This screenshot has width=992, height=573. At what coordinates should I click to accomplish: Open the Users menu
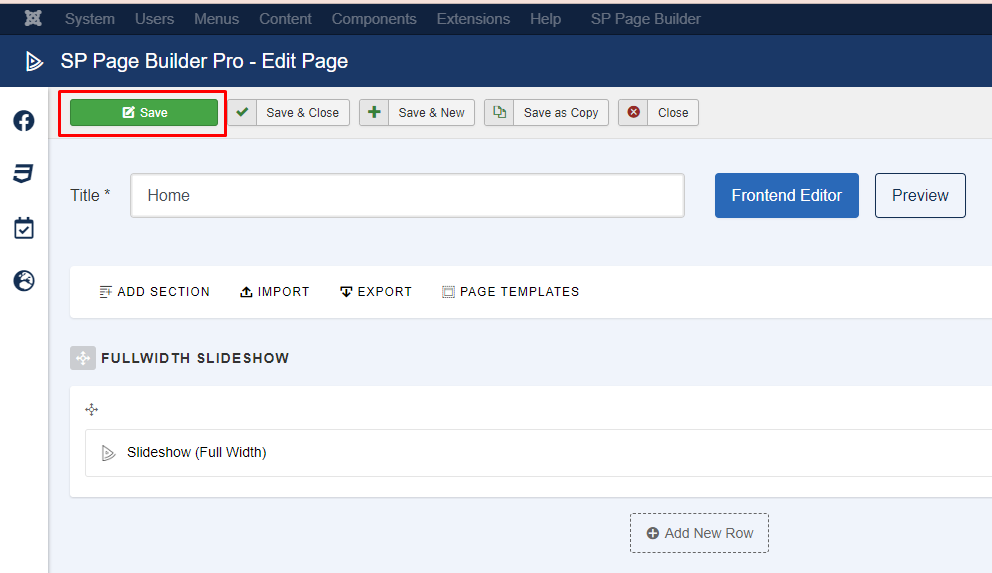(x=154, y=19)
